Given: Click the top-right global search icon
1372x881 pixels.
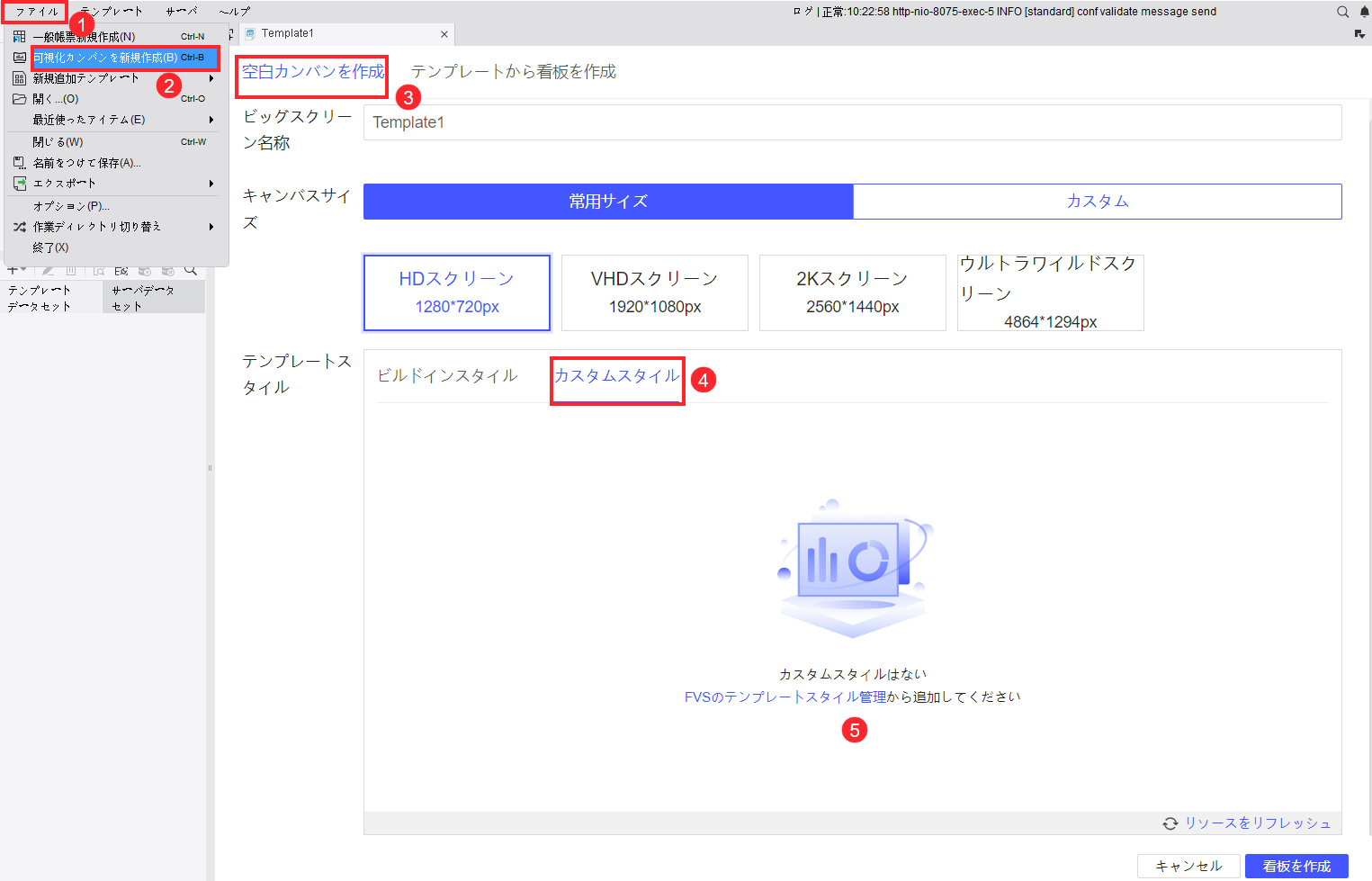Looking at the screenshot, I should [1342, 12].
